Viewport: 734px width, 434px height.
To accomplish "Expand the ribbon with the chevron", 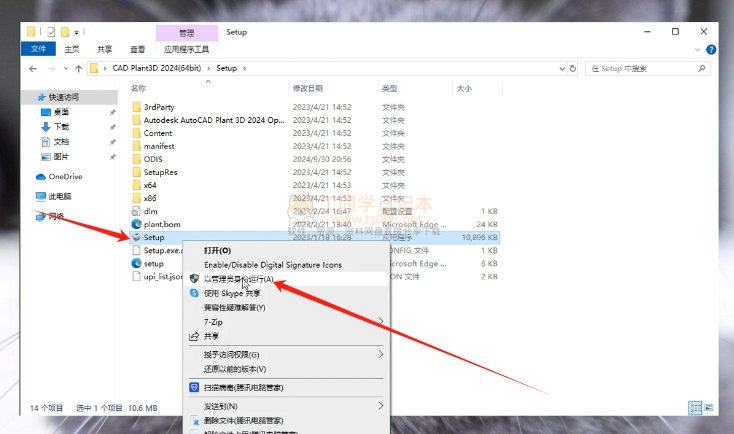I will pyautogui.click(x=697, y=49).
